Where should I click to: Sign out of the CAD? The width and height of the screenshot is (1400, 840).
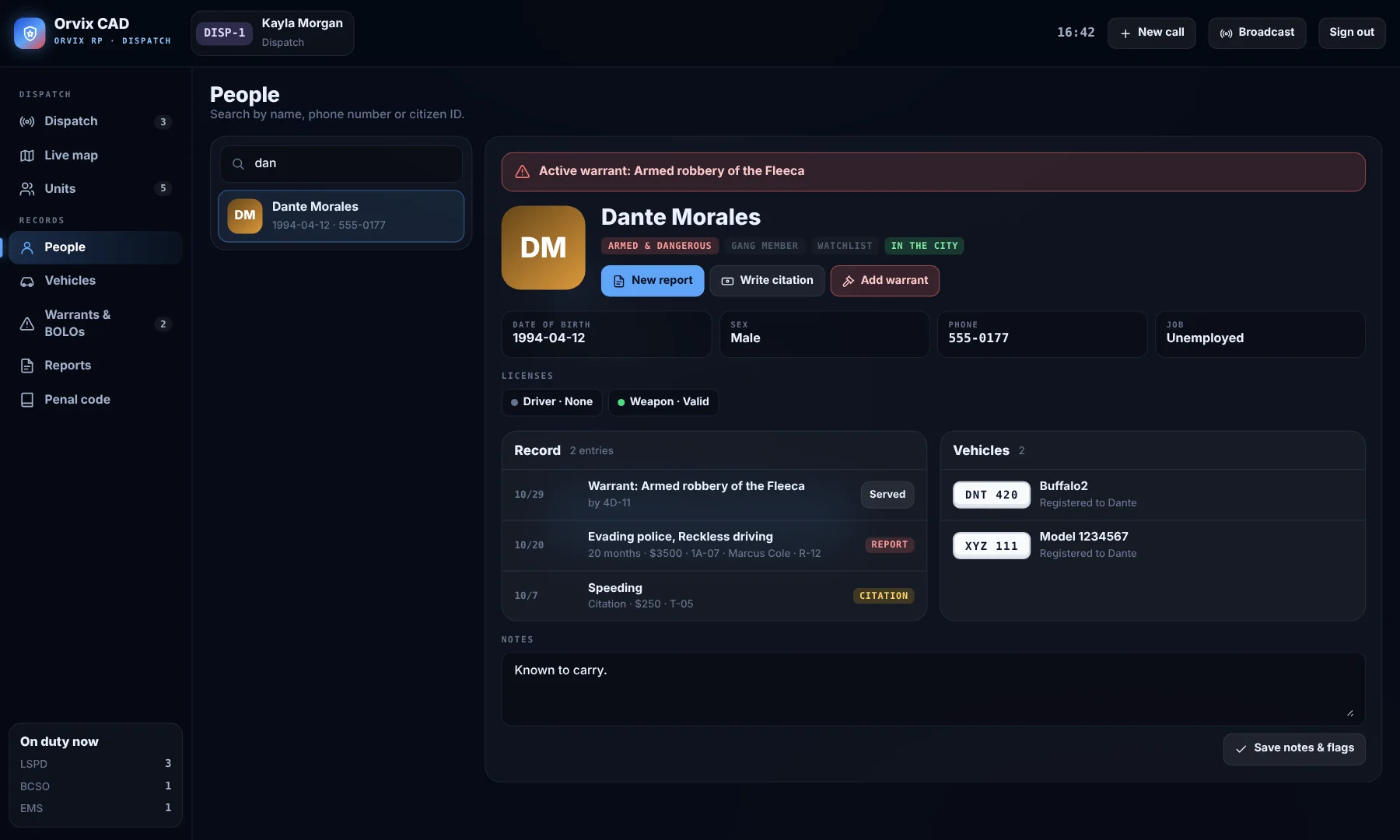click(1352, 33)
